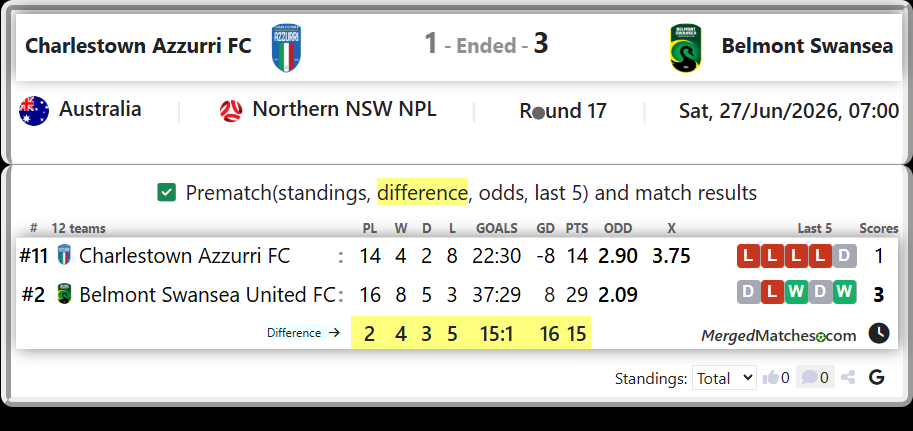Click the clock icon beside MergedMatches

tap(879, 334)
